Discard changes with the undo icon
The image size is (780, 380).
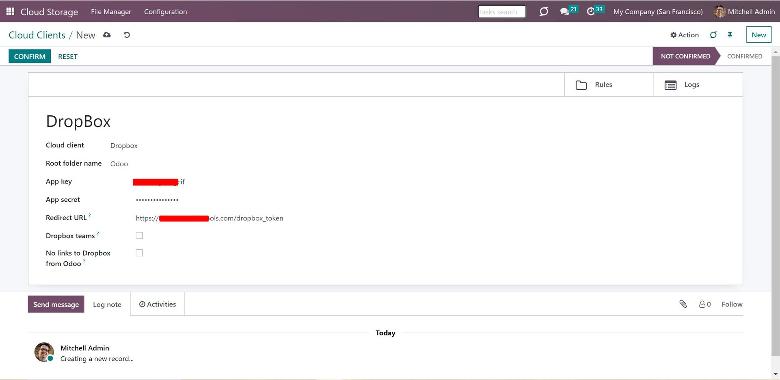click(127, 35)
